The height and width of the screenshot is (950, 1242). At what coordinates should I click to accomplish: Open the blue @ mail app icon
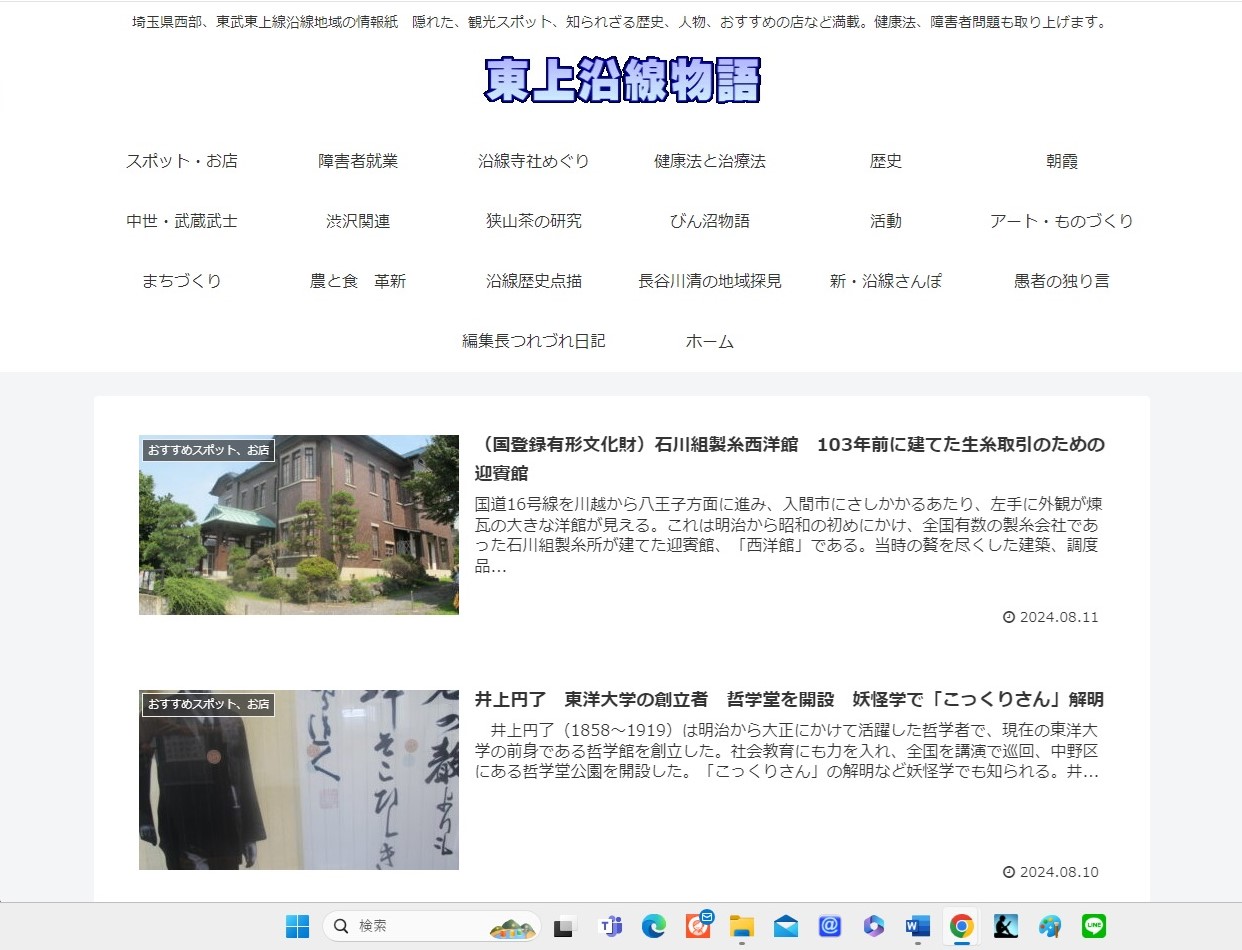pyautogui.click(x=829, y=927)
